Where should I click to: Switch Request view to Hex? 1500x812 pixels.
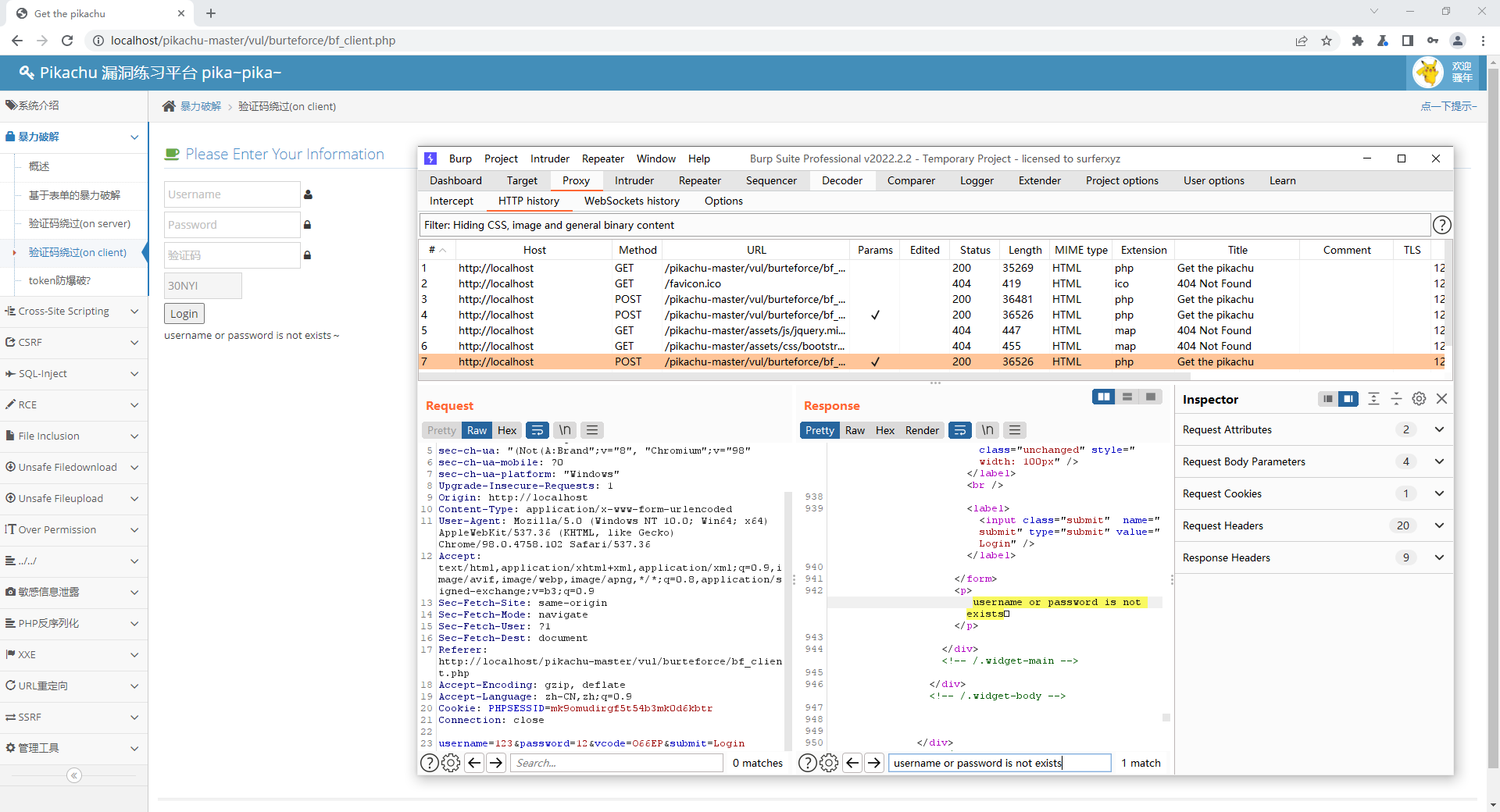[507, 430]
